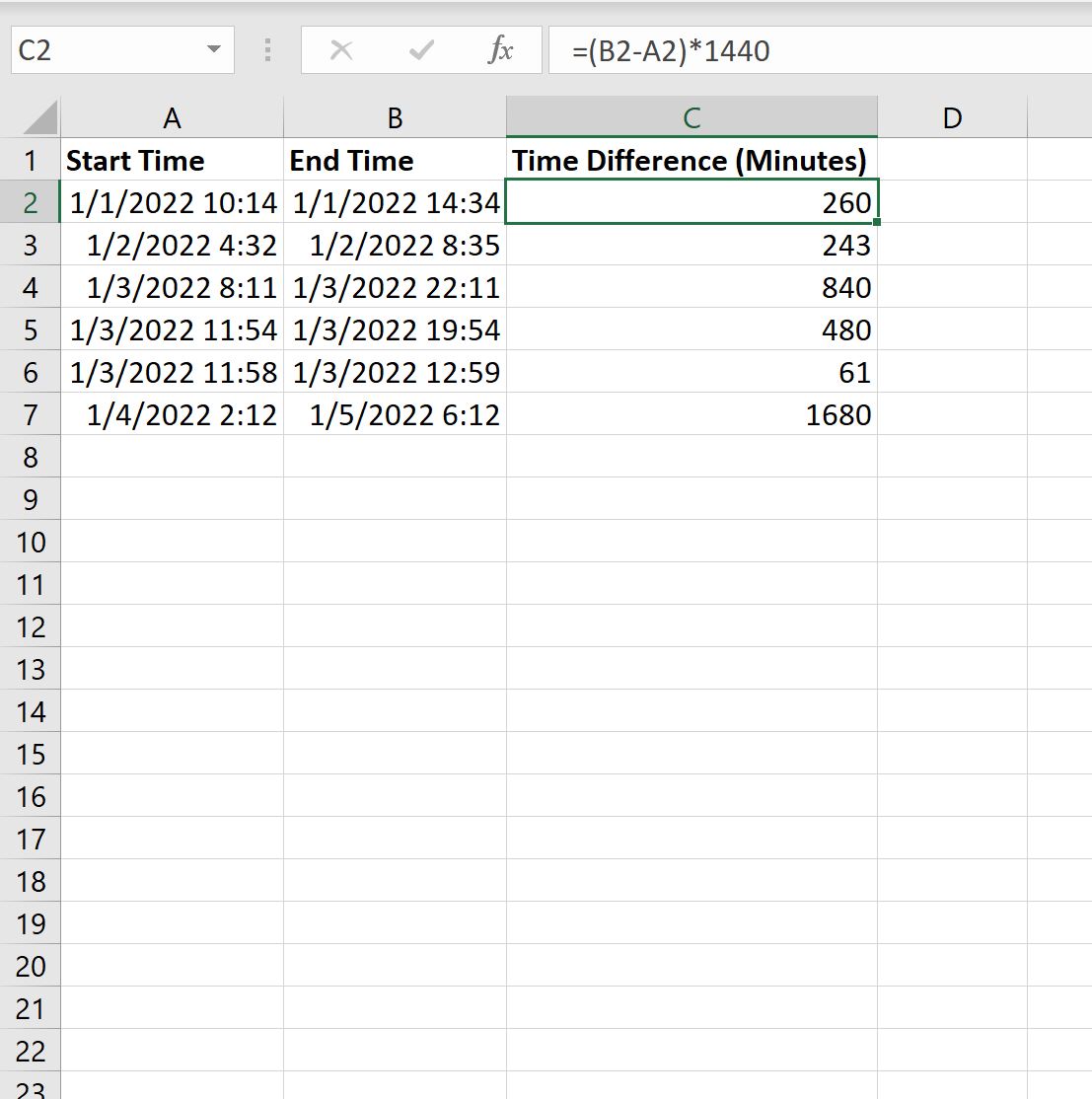
Task: Select the Start Time header cell A1
Action: 173,160
